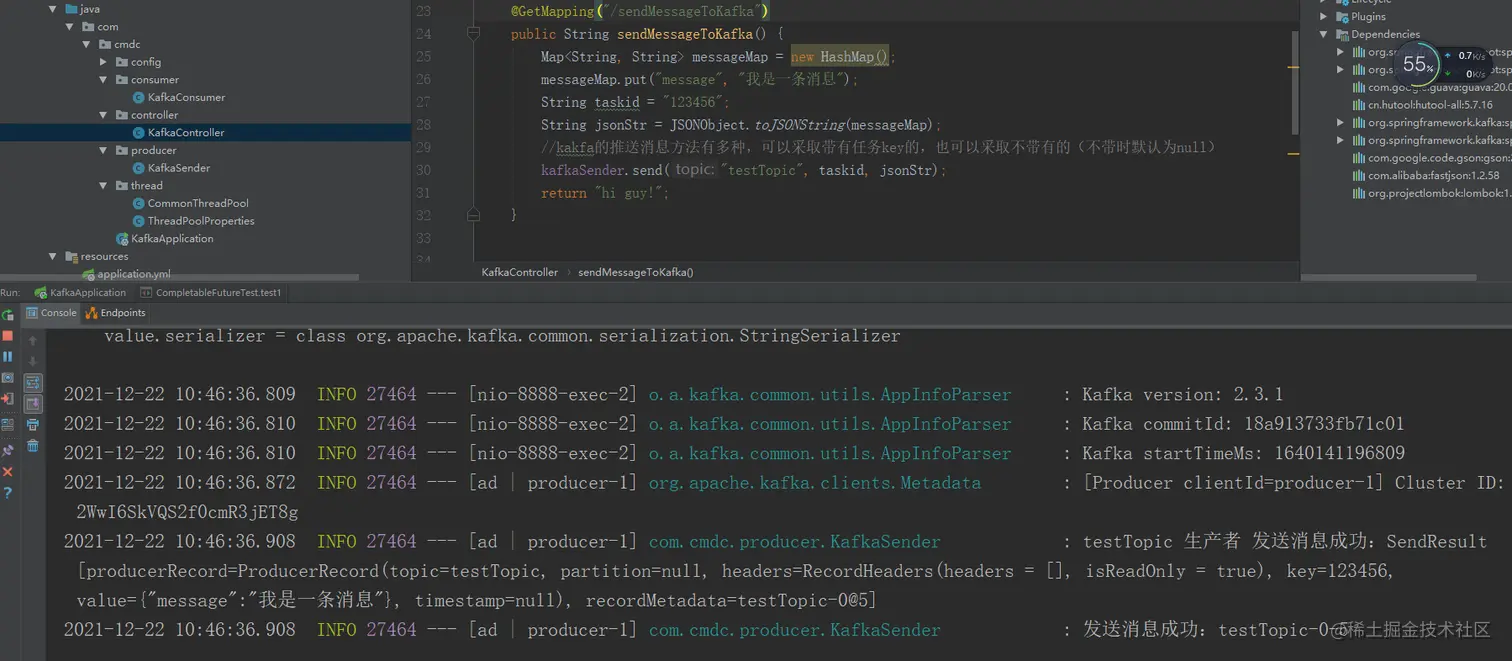Image resolution: width=1512 pixels, height=661 pixels.
Task: Toggle the fold marker at method closing brace
Action: click(x=474, y=214)
